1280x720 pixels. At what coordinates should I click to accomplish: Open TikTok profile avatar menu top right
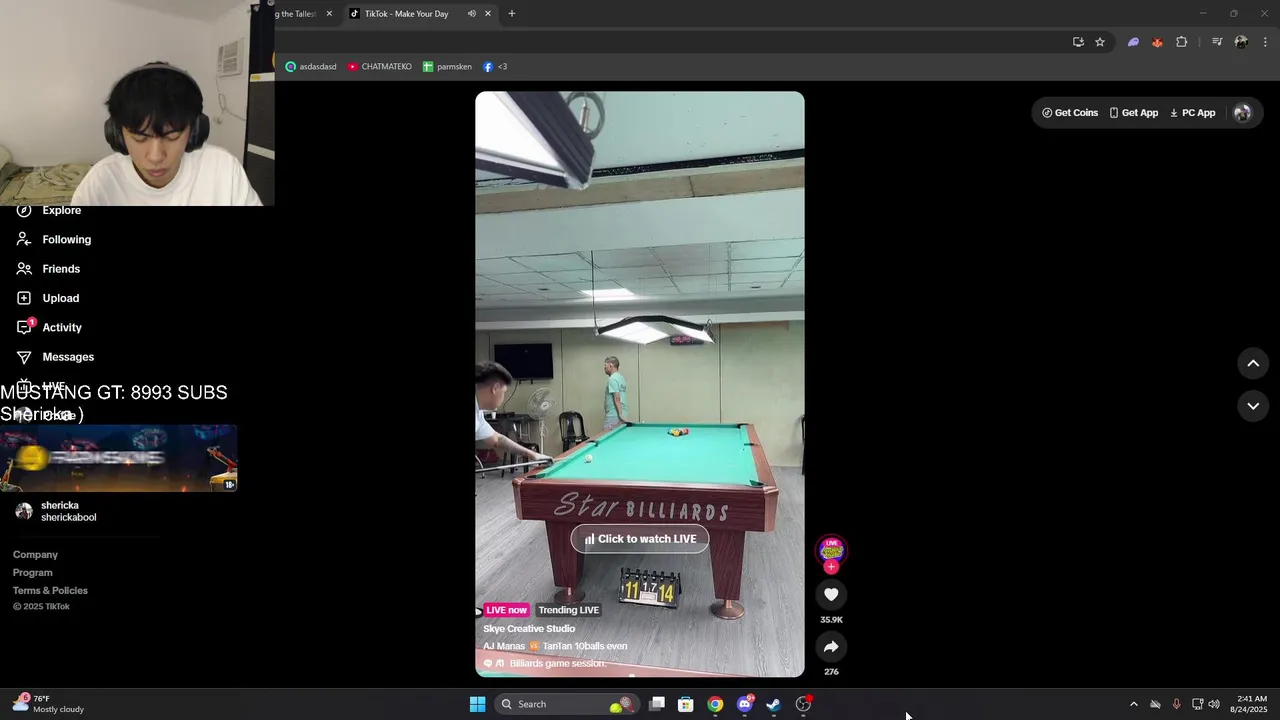tap(1242, 113)
